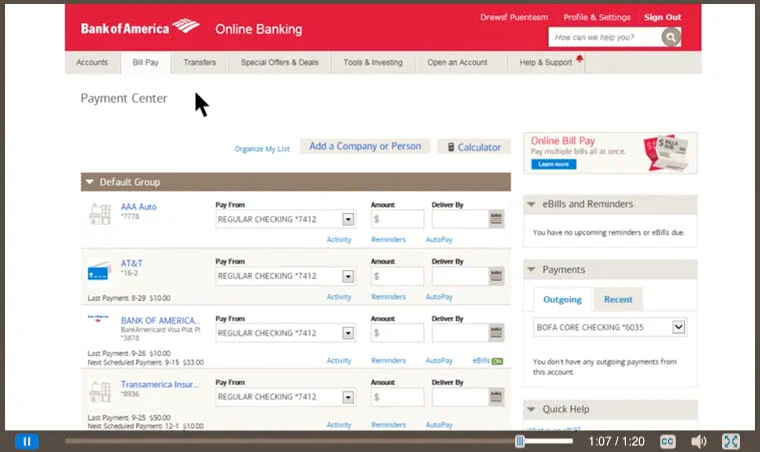Image resolution: width=760 pixels, height=452 pixels.
Task: Click the search magnifier icon
Action: coord(671,37)
